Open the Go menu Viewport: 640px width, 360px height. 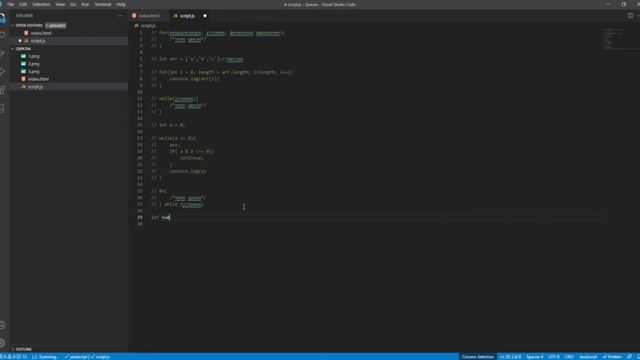coord(73,4)
